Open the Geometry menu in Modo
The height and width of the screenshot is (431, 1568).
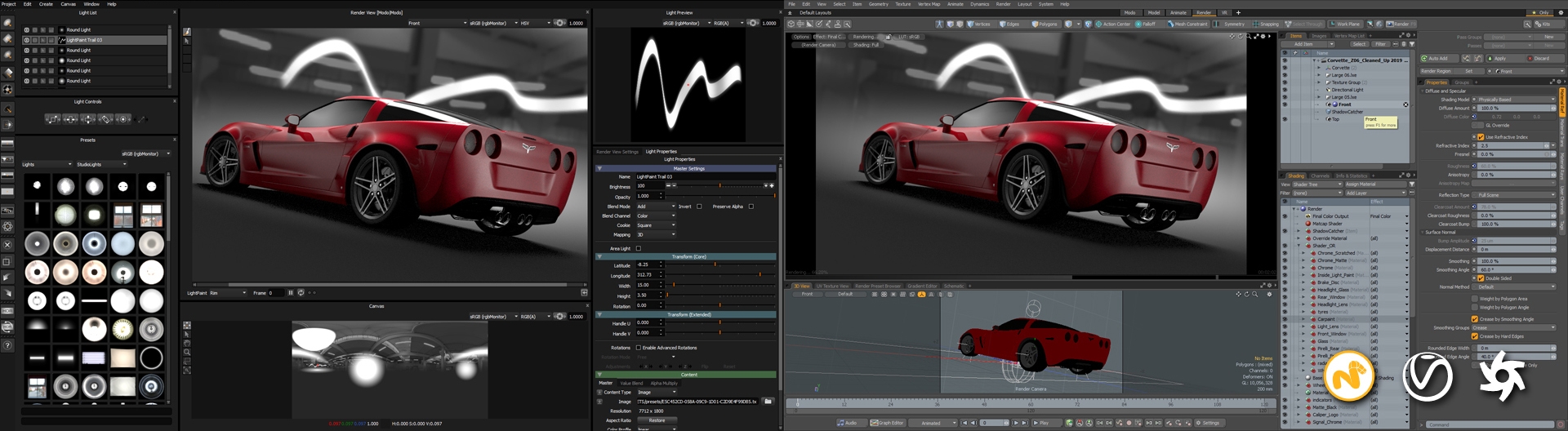[x=879, y=4]
